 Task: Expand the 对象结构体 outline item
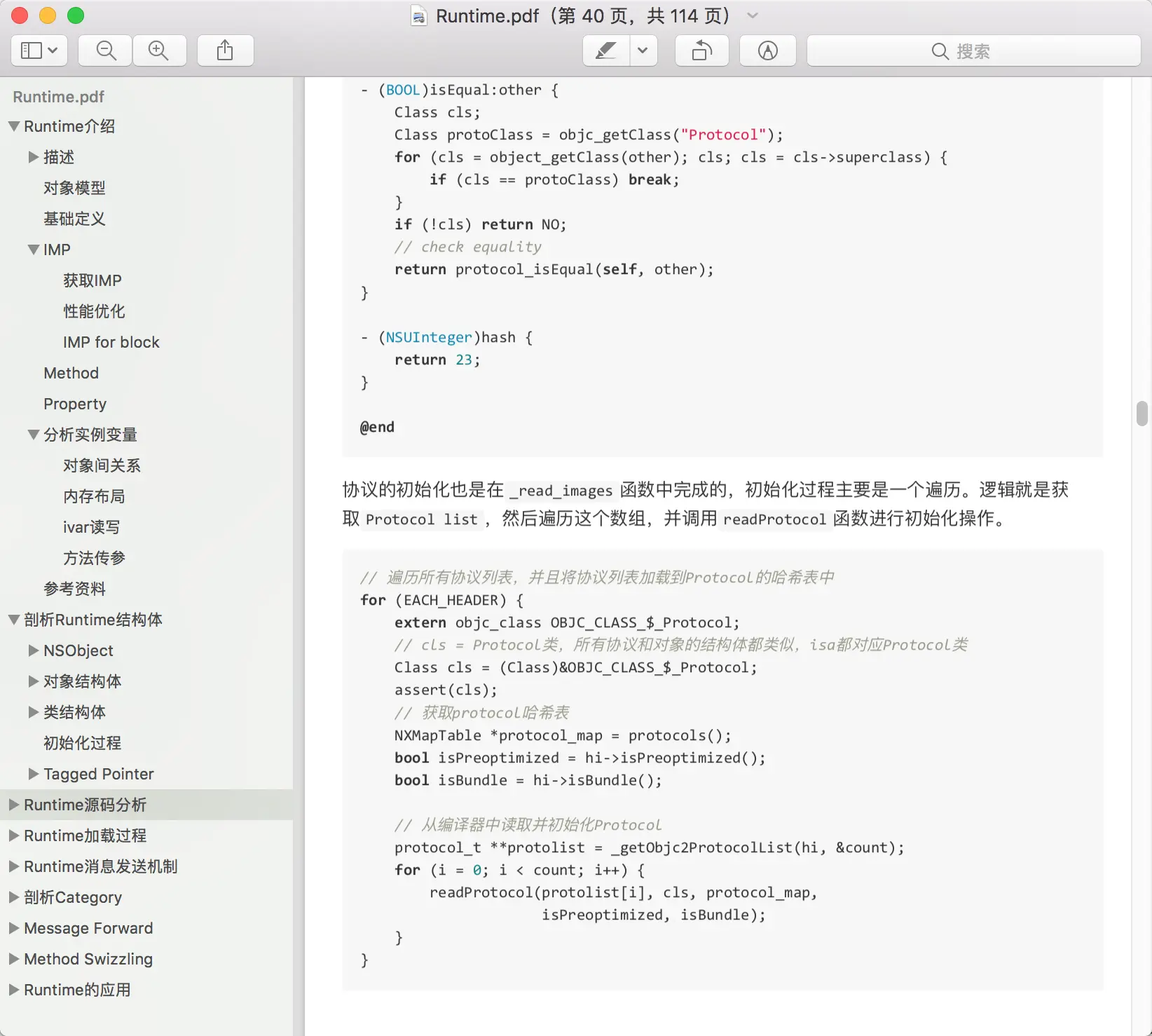tap(33, 681)
